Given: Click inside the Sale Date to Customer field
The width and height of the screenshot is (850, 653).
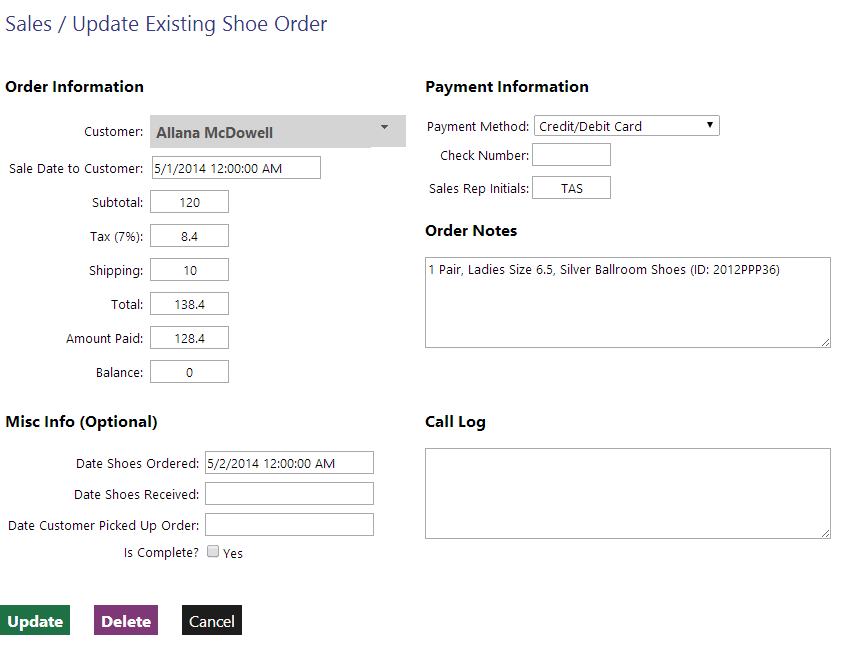Looking at the screenshot, I should 235,167.
